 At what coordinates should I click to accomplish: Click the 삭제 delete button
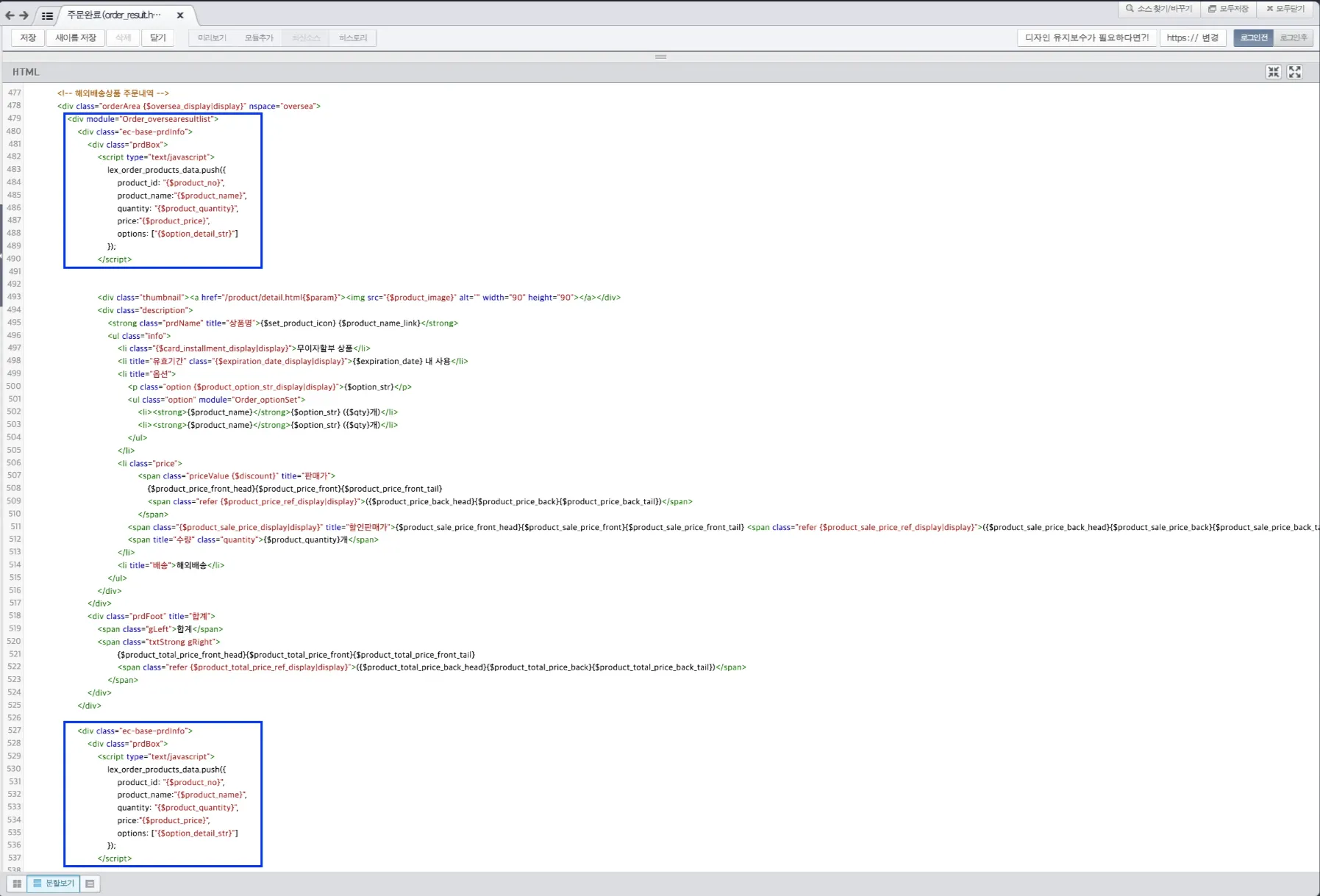click(124, 37)
